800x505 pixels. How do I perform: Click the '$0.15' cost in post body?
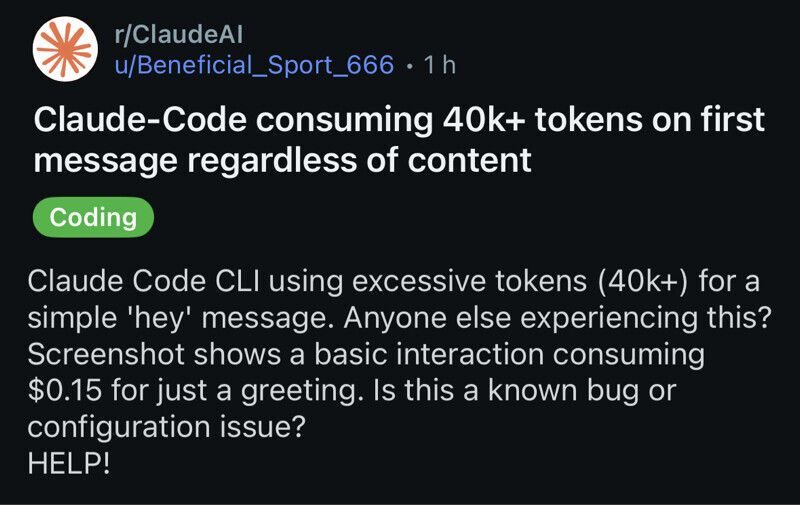[67, 390]
